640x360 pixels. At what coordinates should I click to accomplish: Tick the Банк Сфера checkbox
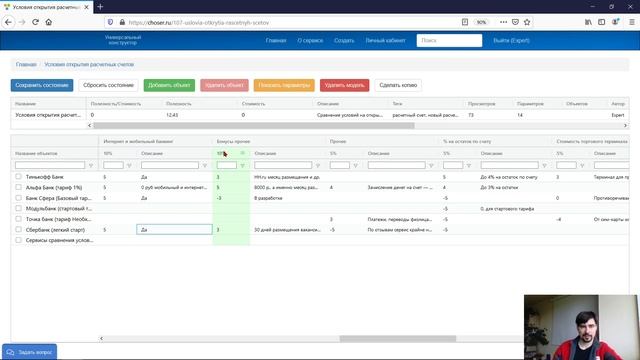[18, 198]
